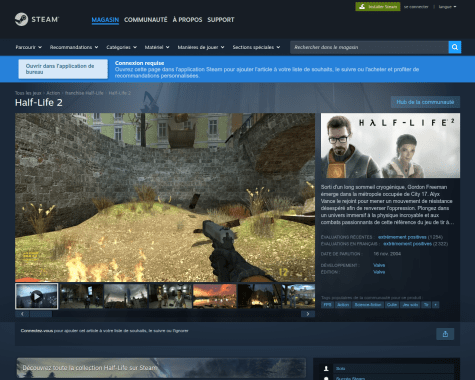Screen dimensions: 475x380
Task: Click the slider's left arrow
Action: coord(22,314)
